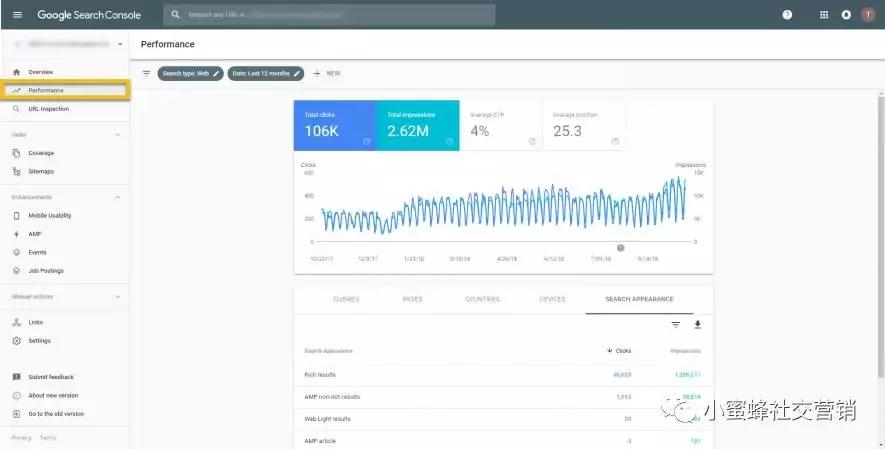This screenshot has width=885, height=449.
Task: Open the notifications bell
Action: (x=846, y=15)
